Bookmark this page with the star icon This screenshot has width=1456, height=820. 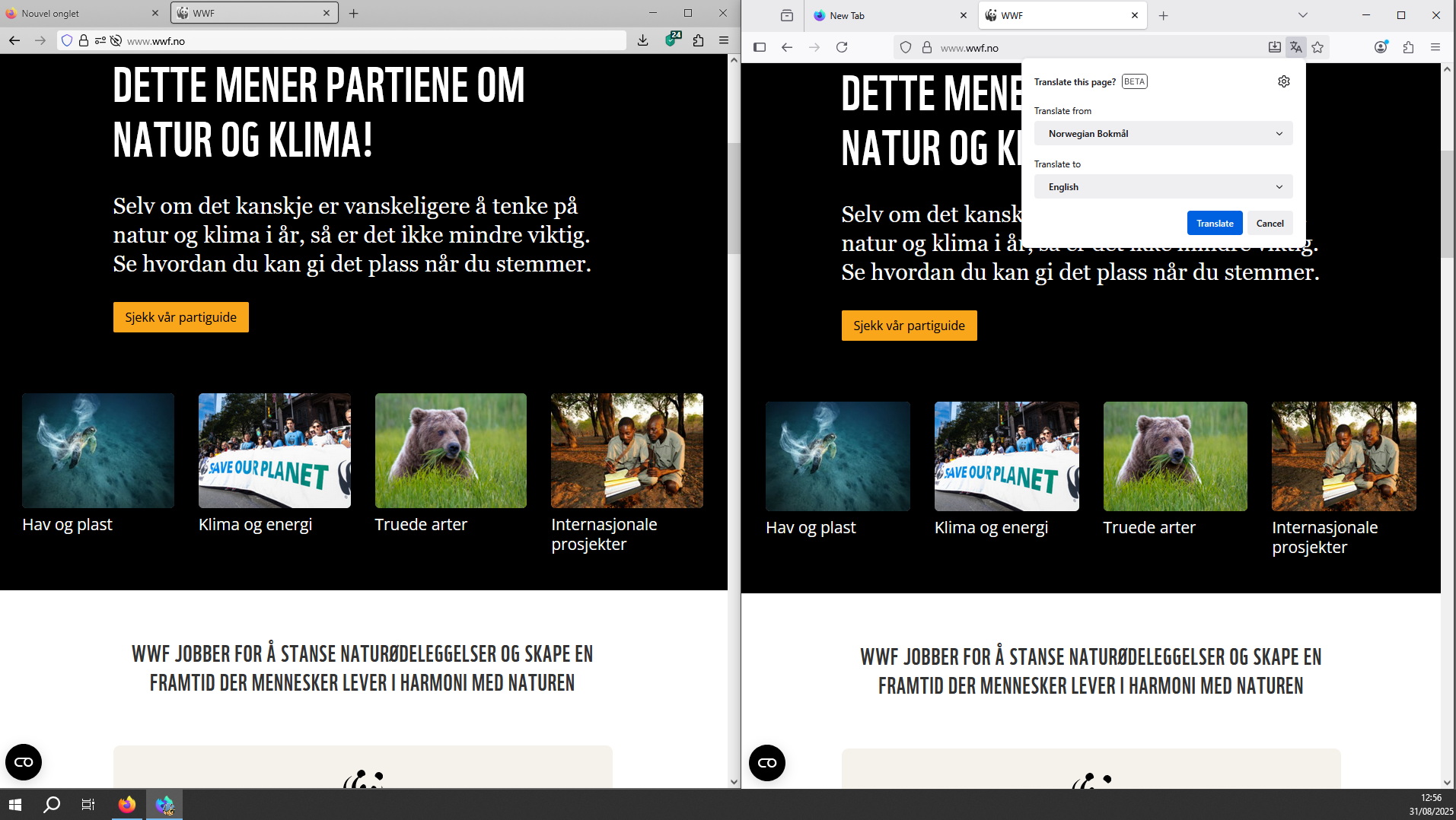[x=1317, y=47]
